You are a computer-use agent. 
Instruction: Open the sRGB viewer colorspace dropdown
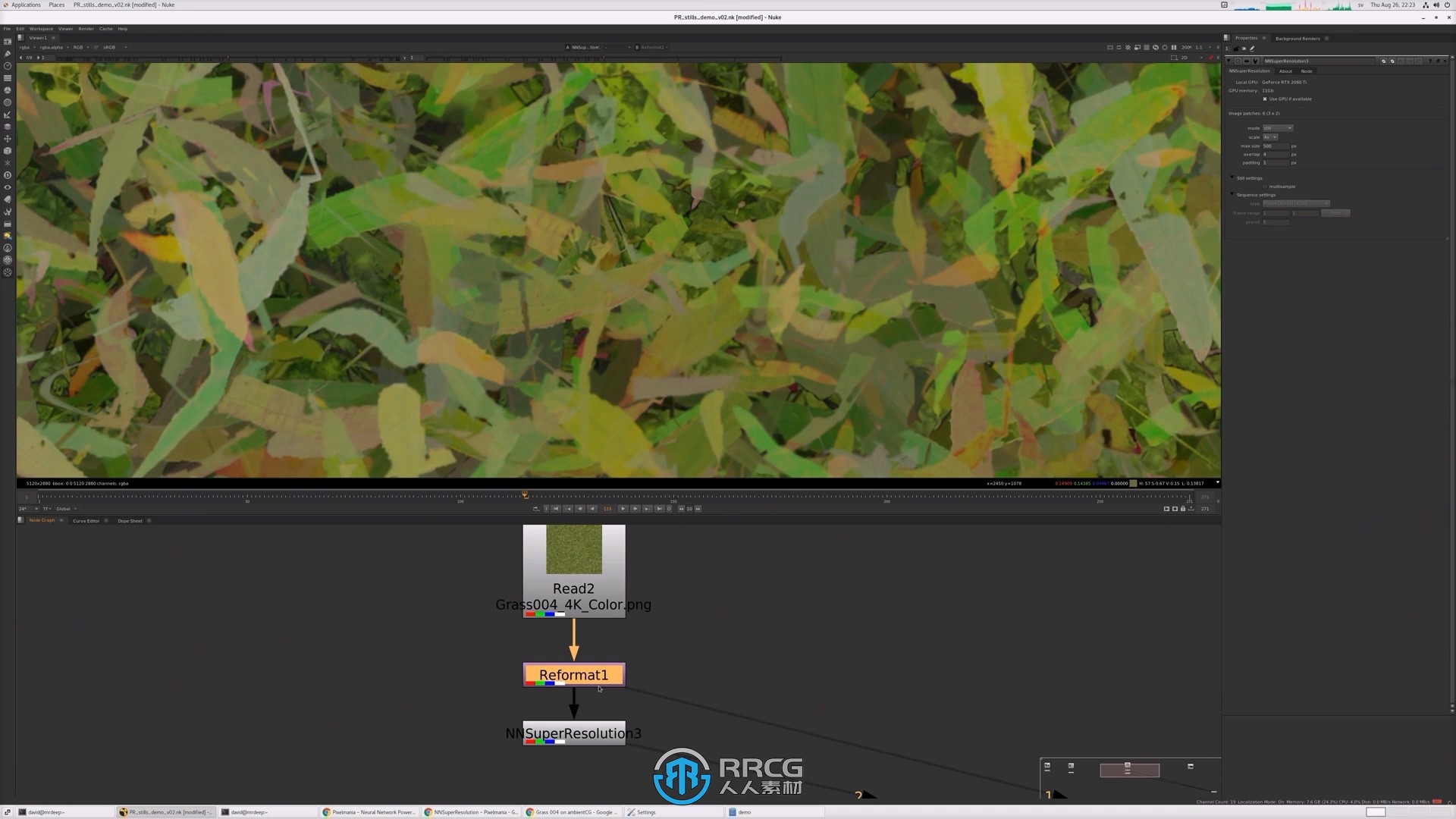[x=115, y=47]
